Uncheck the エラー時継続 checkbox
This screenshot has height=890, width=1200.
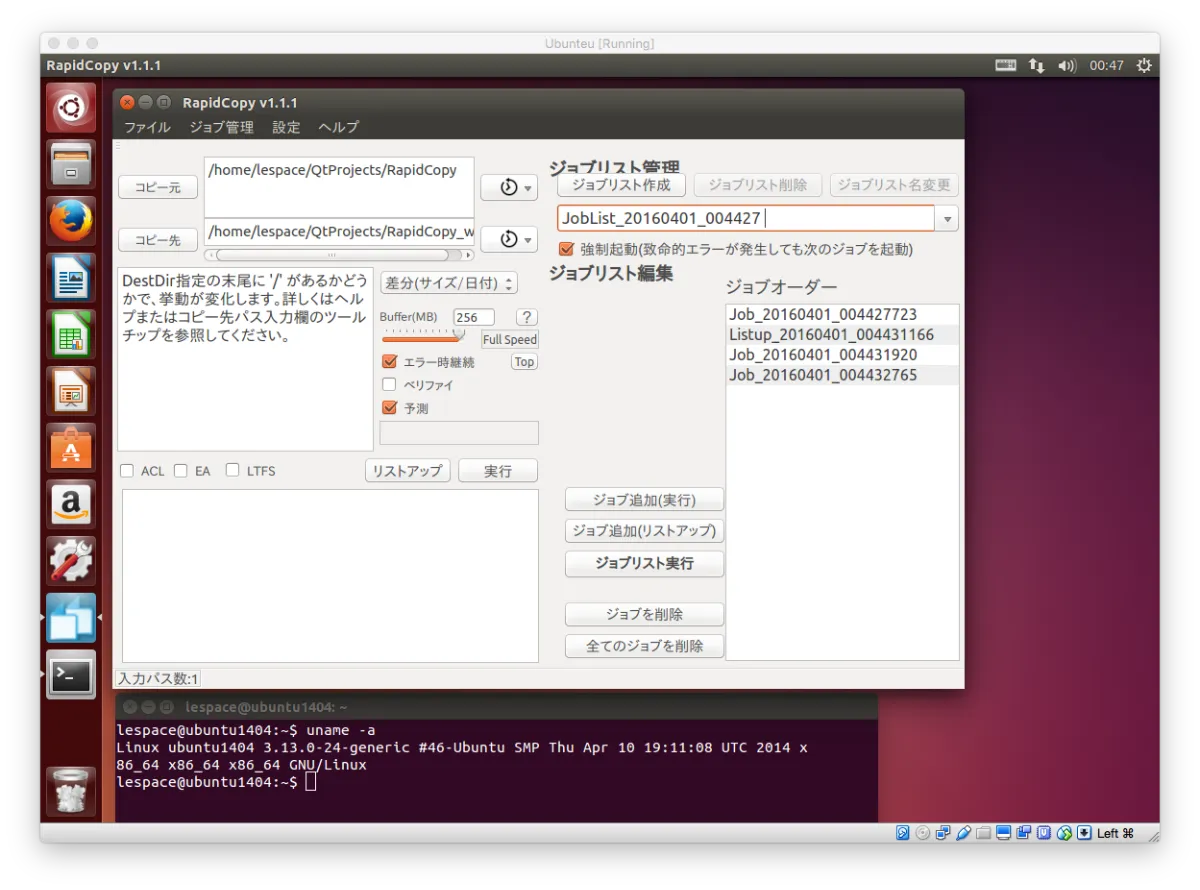pyautogui.click(x=390, y=362)
